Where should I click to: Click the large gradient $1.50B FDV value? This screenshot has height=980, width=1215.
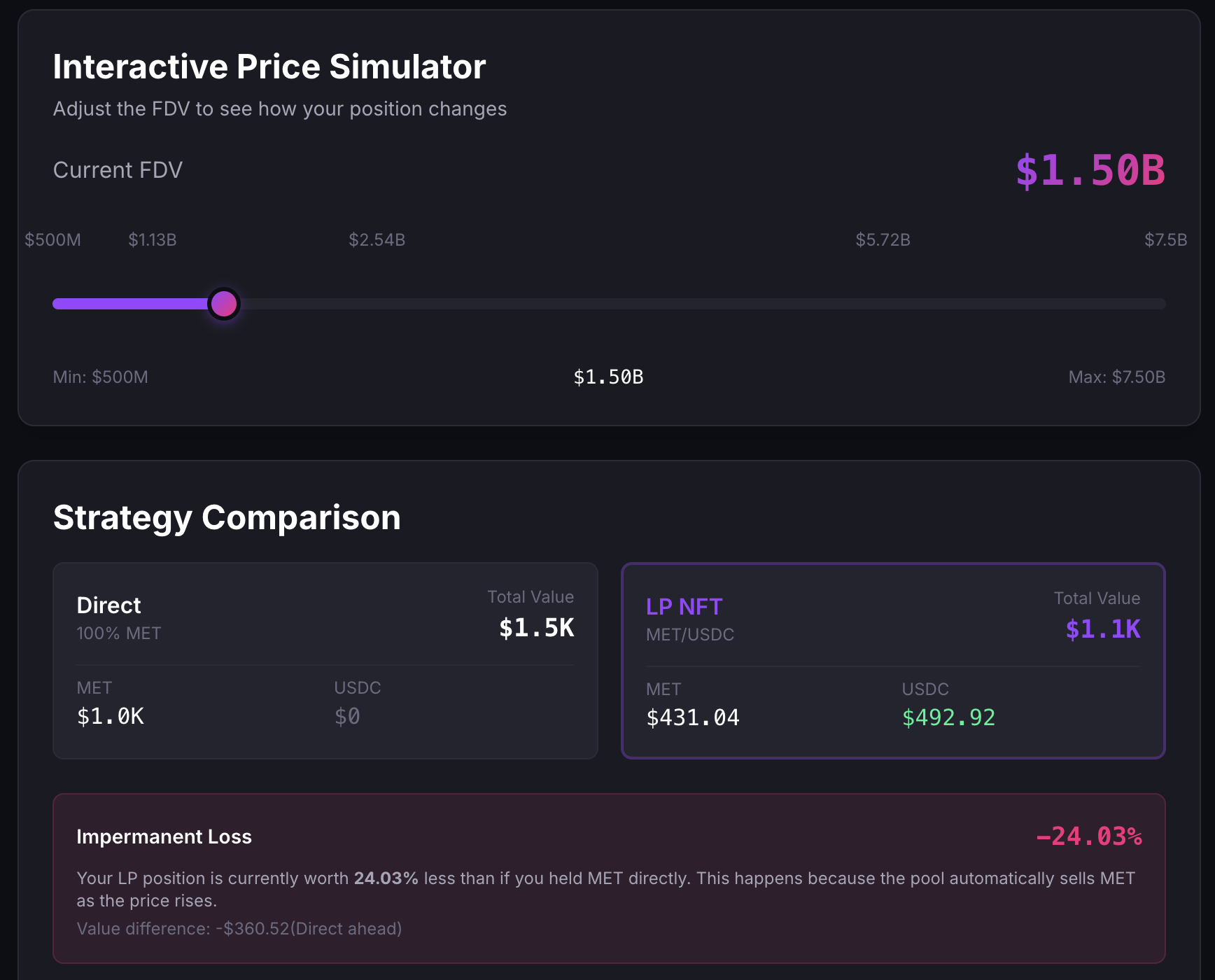click(x=1090, y=171)
